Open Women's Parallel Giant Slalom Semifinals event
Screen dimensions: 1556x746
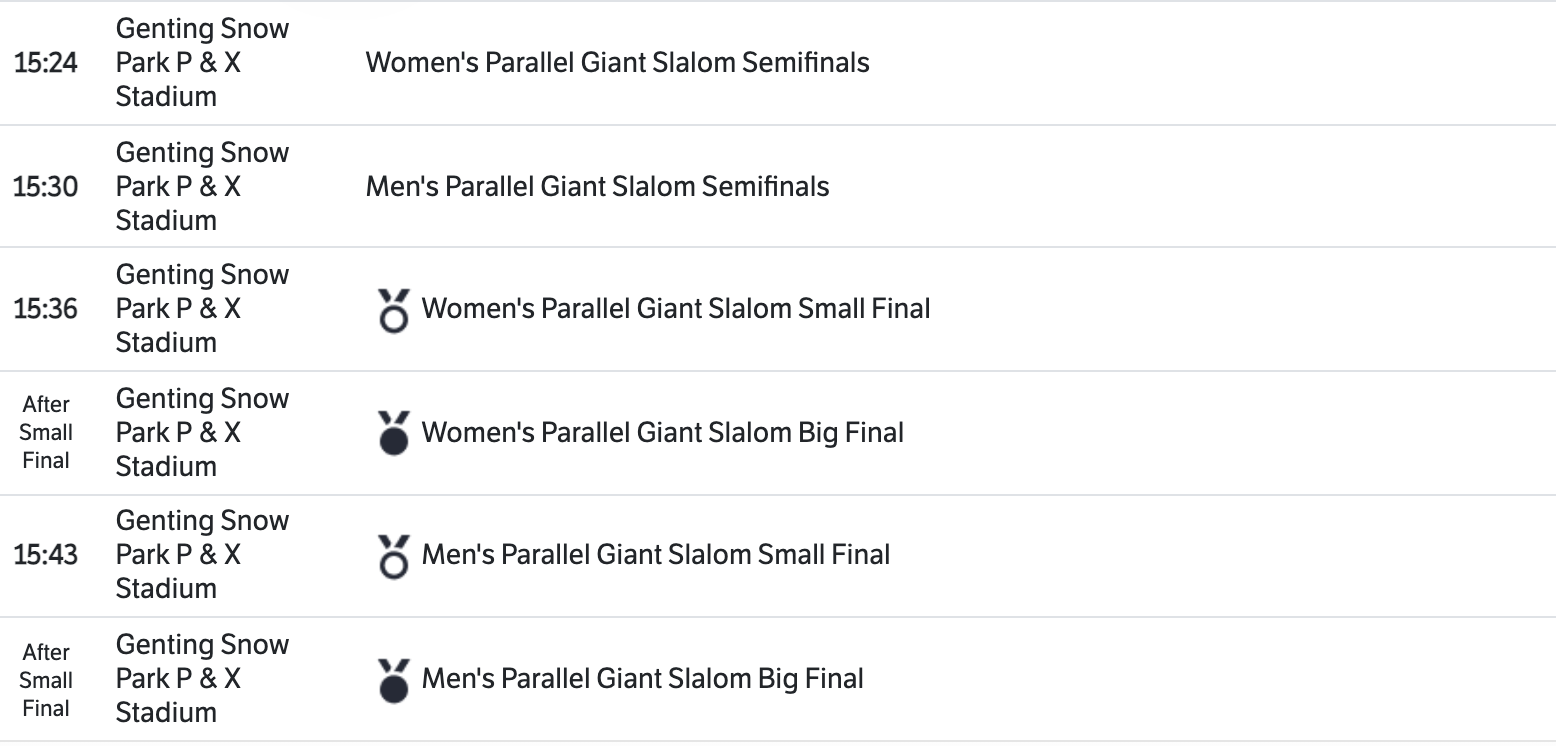(617, 63)
